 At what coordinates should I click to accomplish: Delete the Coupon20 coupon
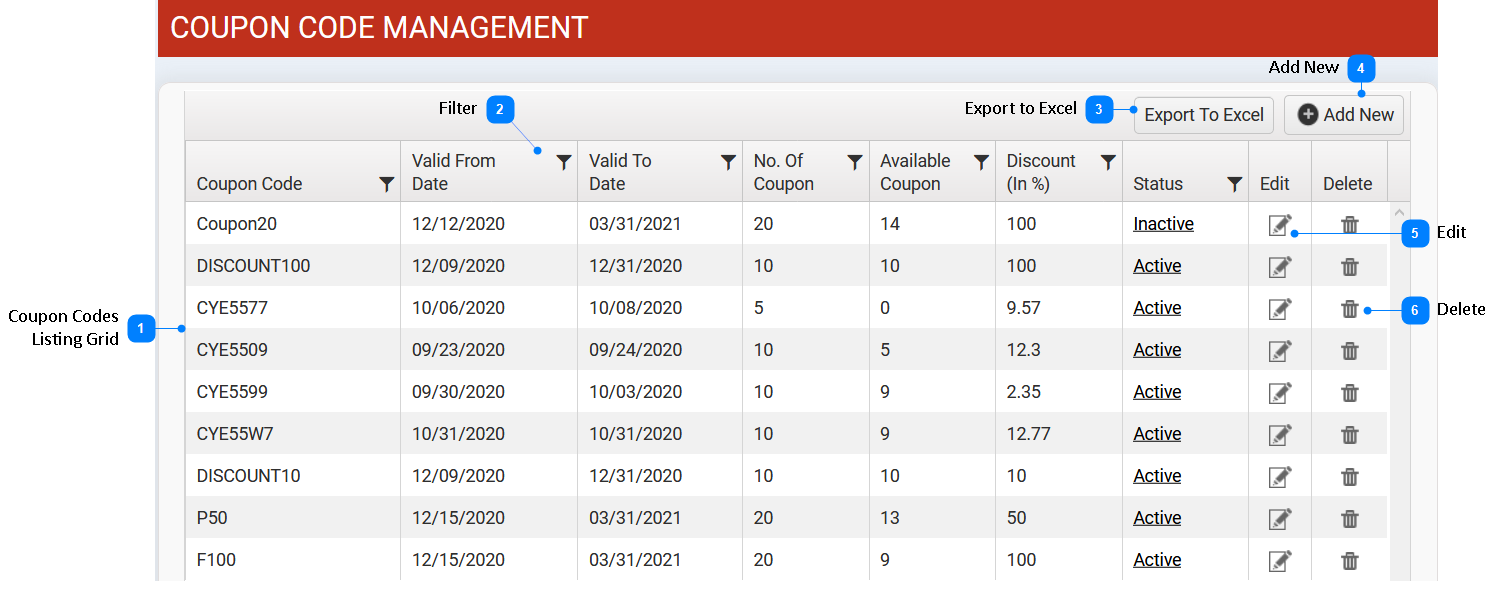tap(1350, 225)
